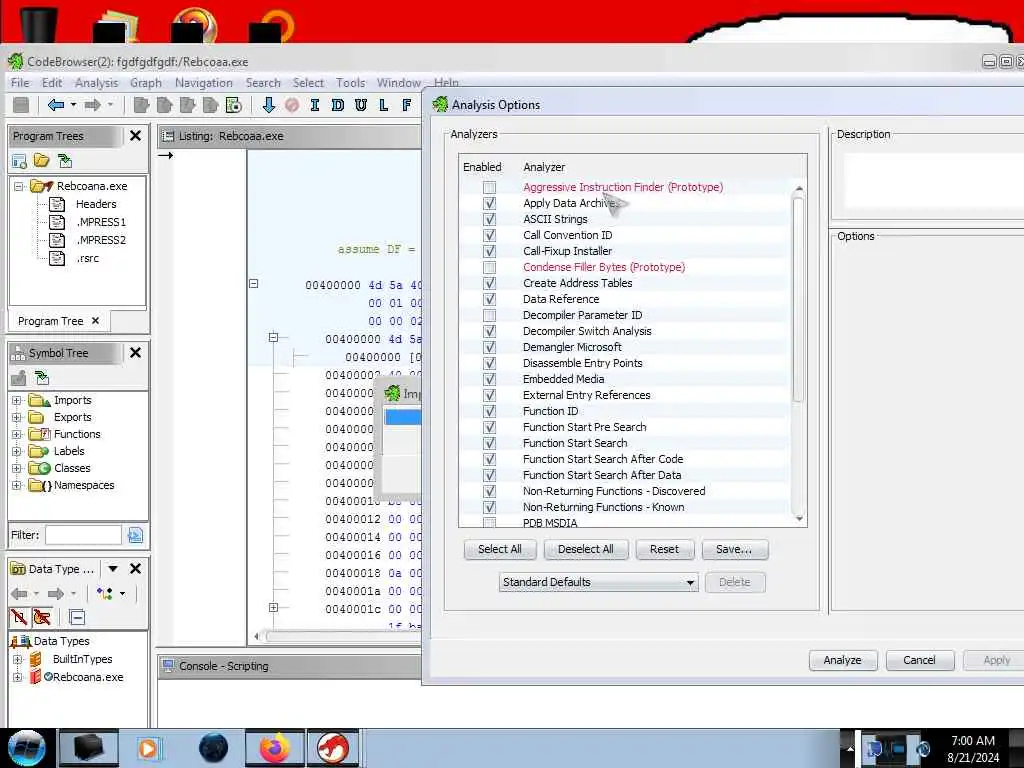Click the Cancel button

tap(920, 660)
